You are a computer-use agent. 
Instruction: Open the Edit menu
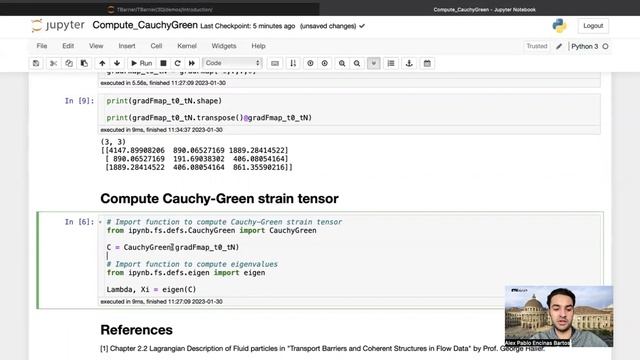pyautogui.click(x=68, y=46)
